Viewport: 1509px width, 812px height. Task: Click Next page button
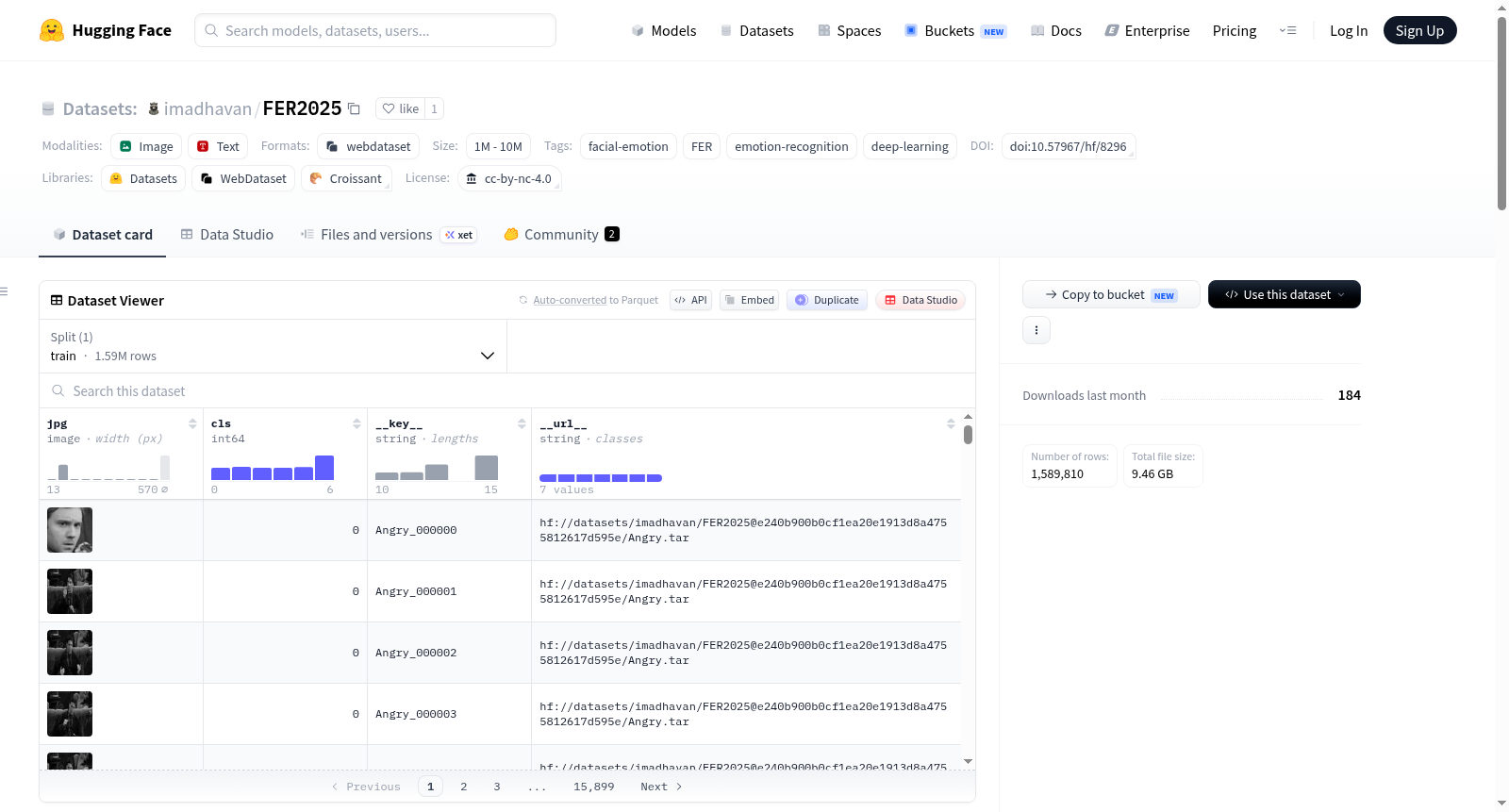pyautogui.click(x=661, y=787)
